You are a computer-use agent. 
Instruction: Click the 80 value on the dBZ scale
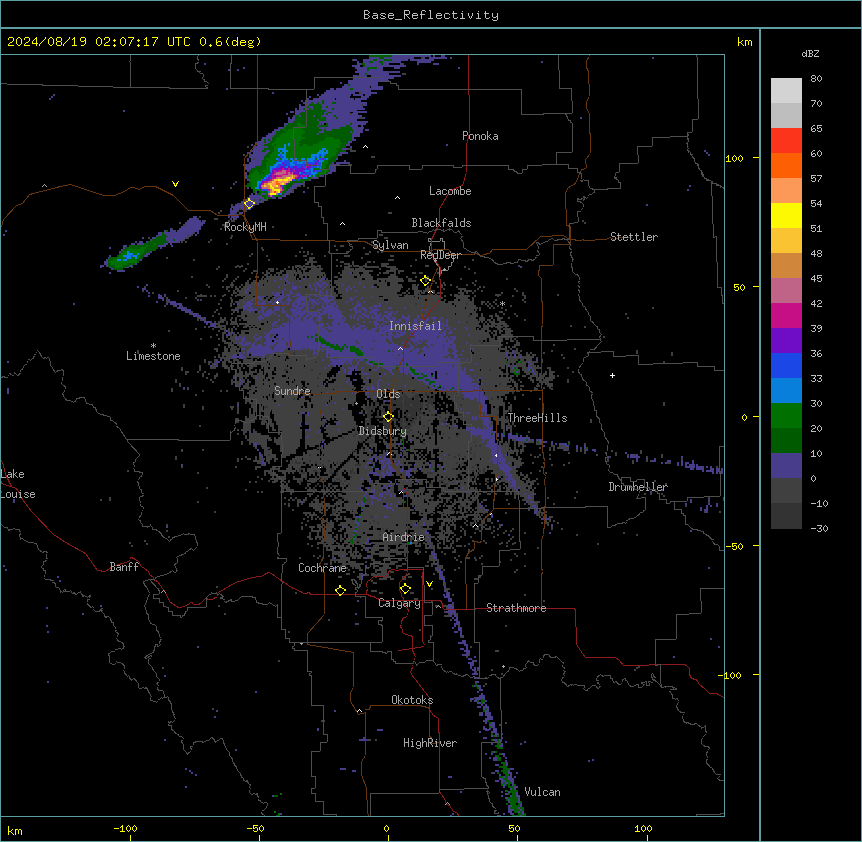816,79
